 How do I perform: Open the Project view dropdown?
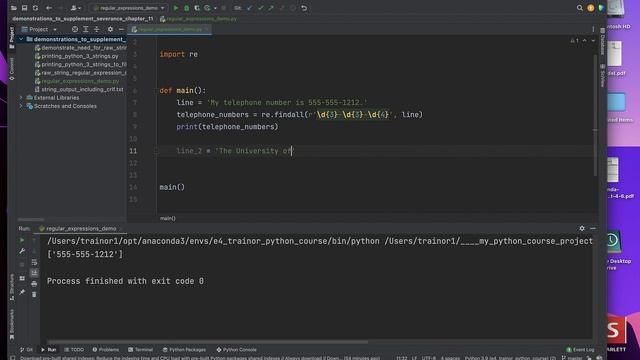coord(39,29)
